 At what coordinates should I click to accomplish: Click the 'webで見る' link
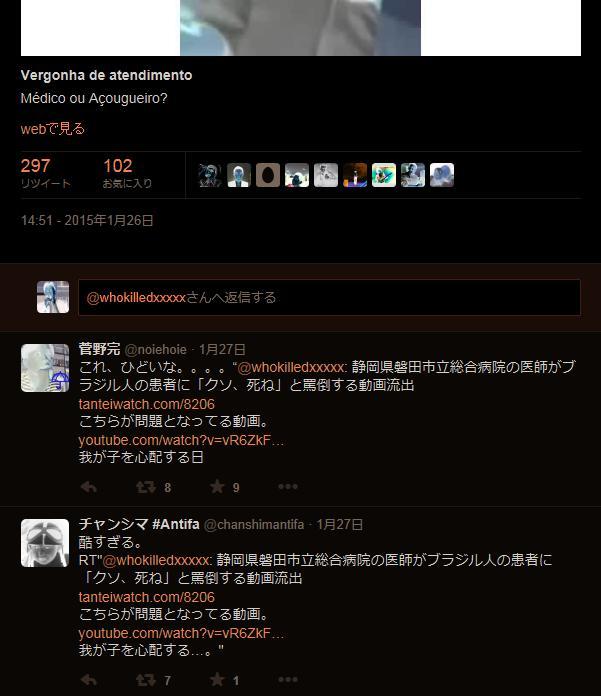(52, 129)
